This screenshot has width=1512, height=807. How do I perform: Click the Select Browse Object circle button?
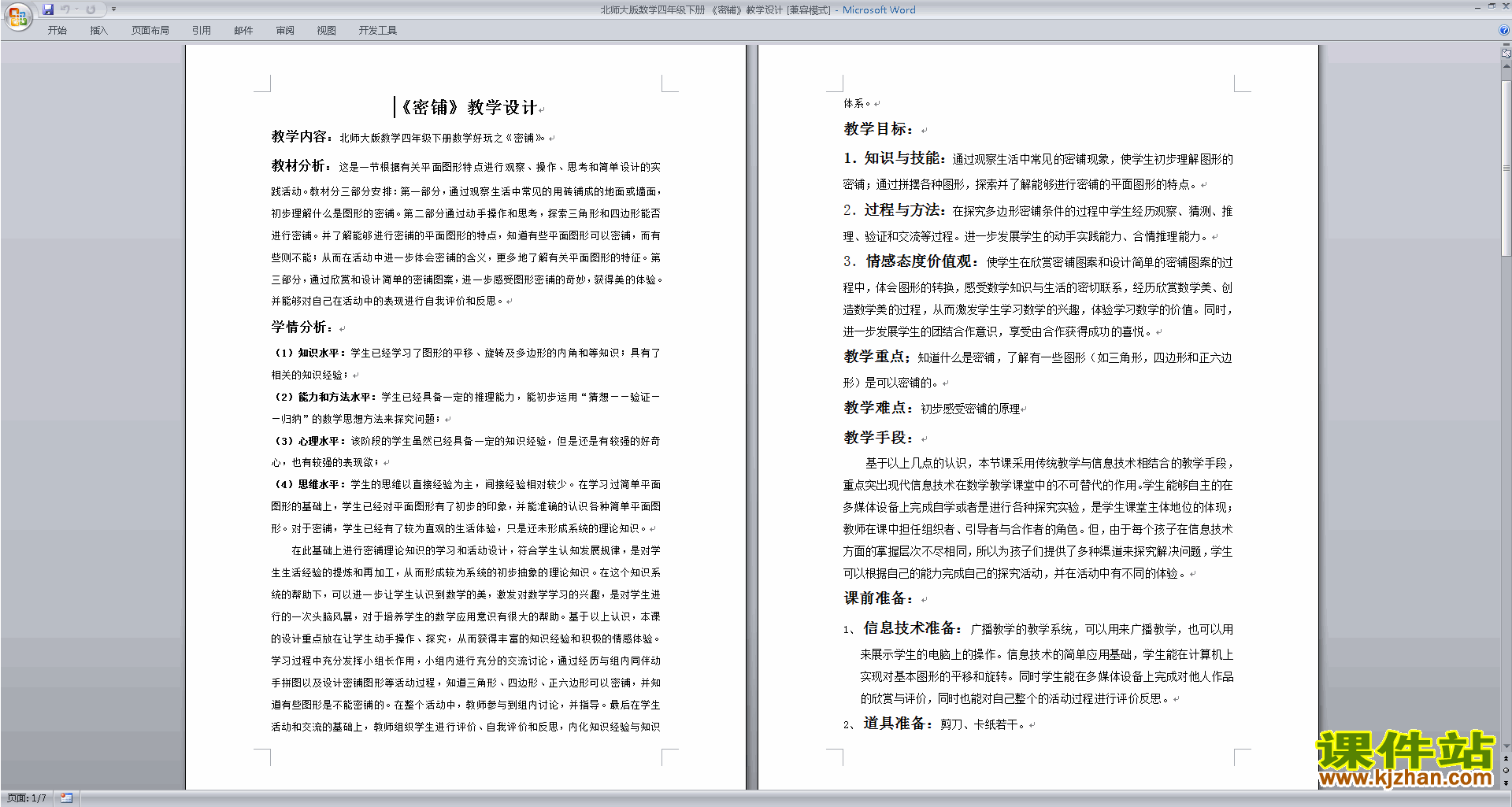[x=1506, y=770]
